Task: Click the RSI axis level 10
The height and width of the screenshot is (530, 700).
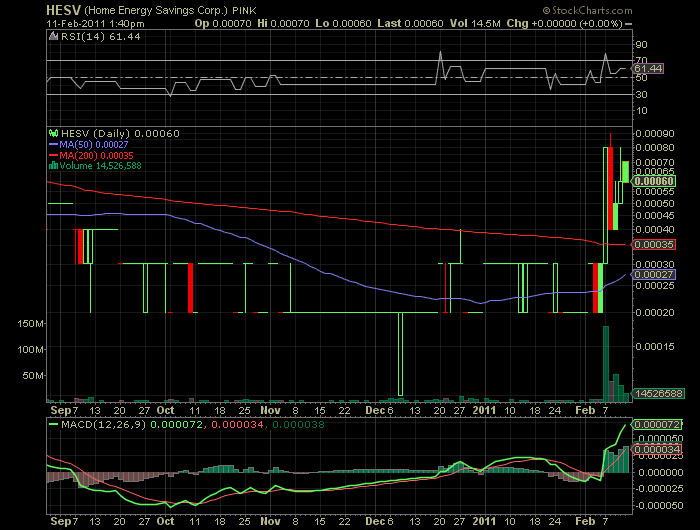Action: pyautogui.click(x=642, y=111)
